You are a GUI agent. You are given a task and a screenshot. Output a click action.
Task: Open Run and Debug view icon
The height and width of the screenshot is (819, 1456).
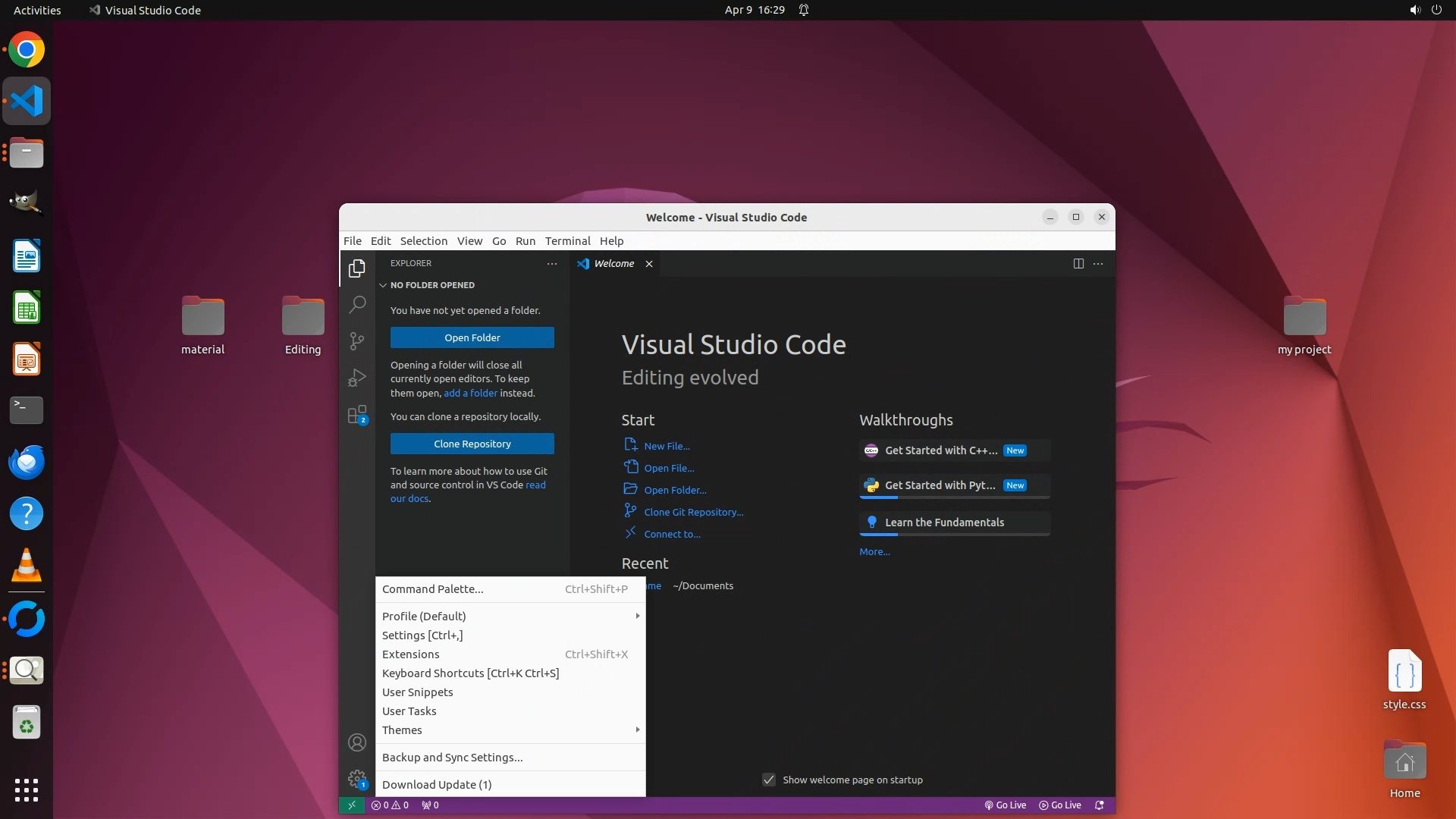pos(357,378)
